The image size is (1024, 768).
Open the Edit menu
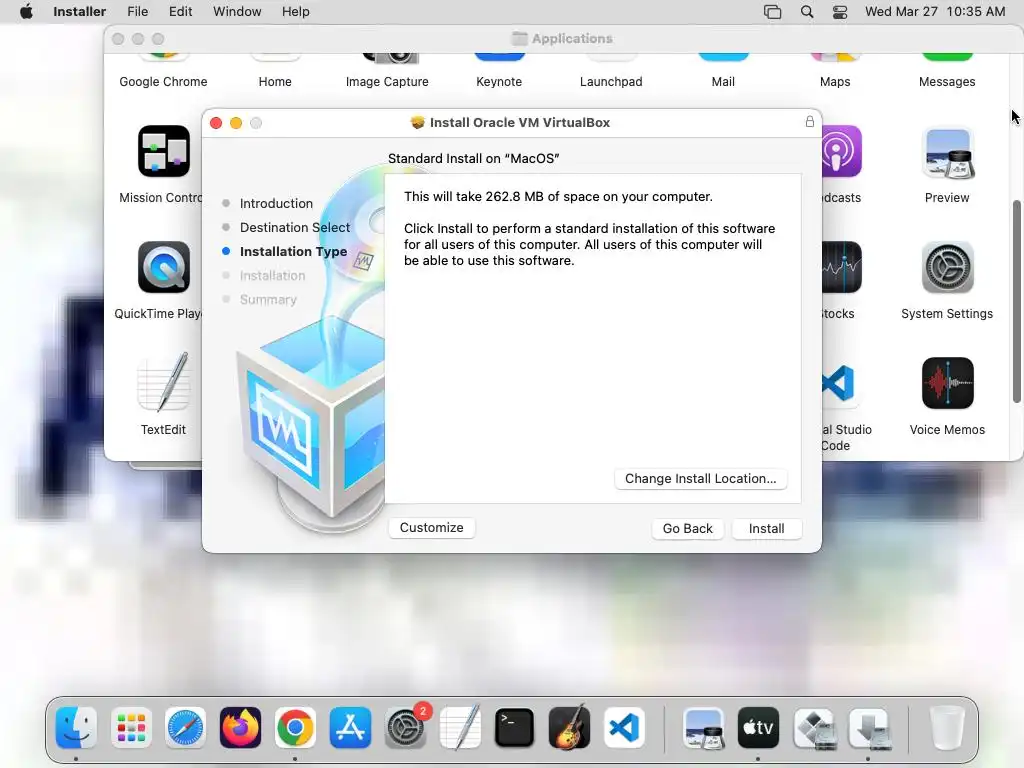pyautogui.click(x=180, y=11)
